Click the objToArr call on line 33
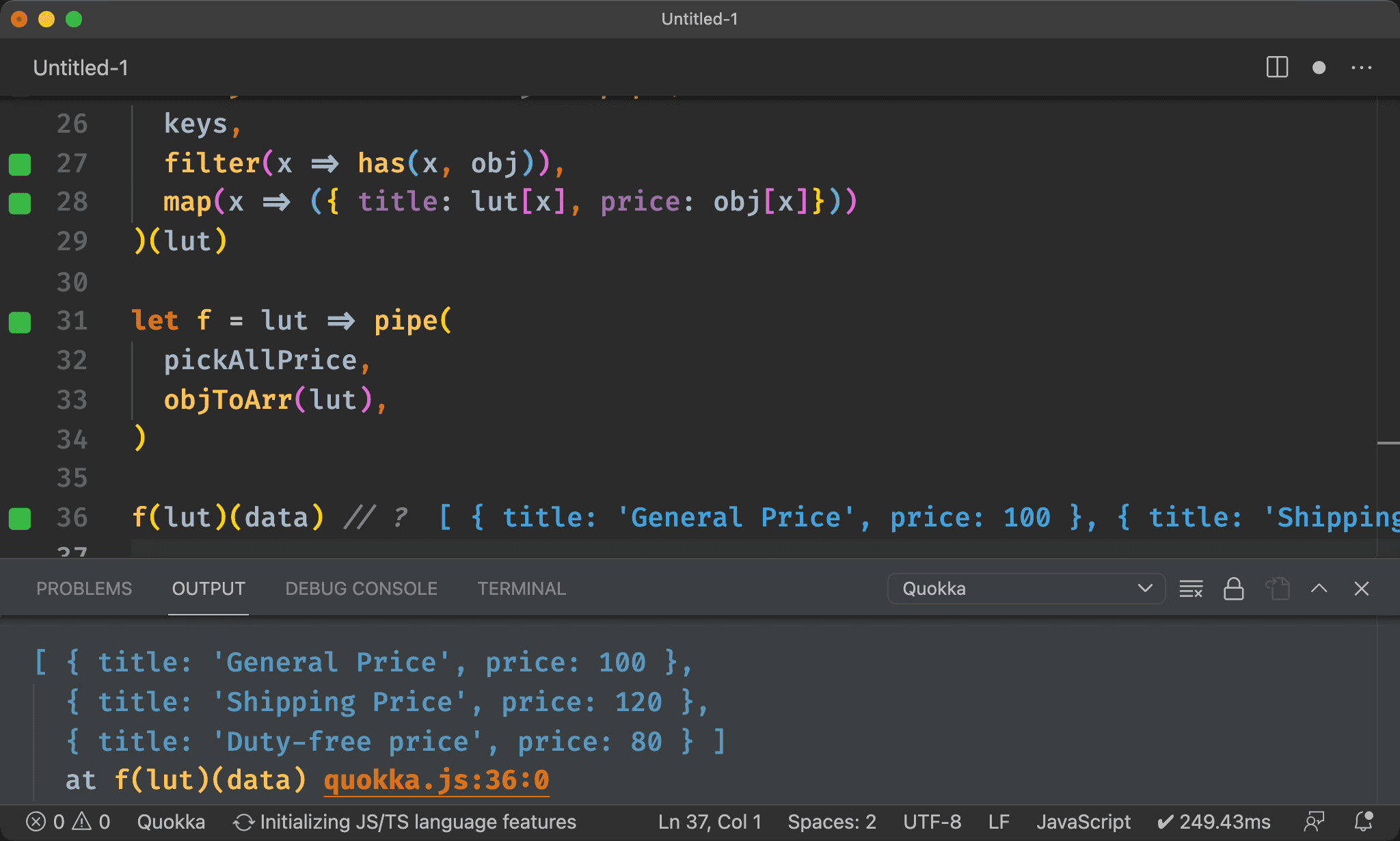Viewport: 1400px width, 841px height. click(x=228, y=400)
